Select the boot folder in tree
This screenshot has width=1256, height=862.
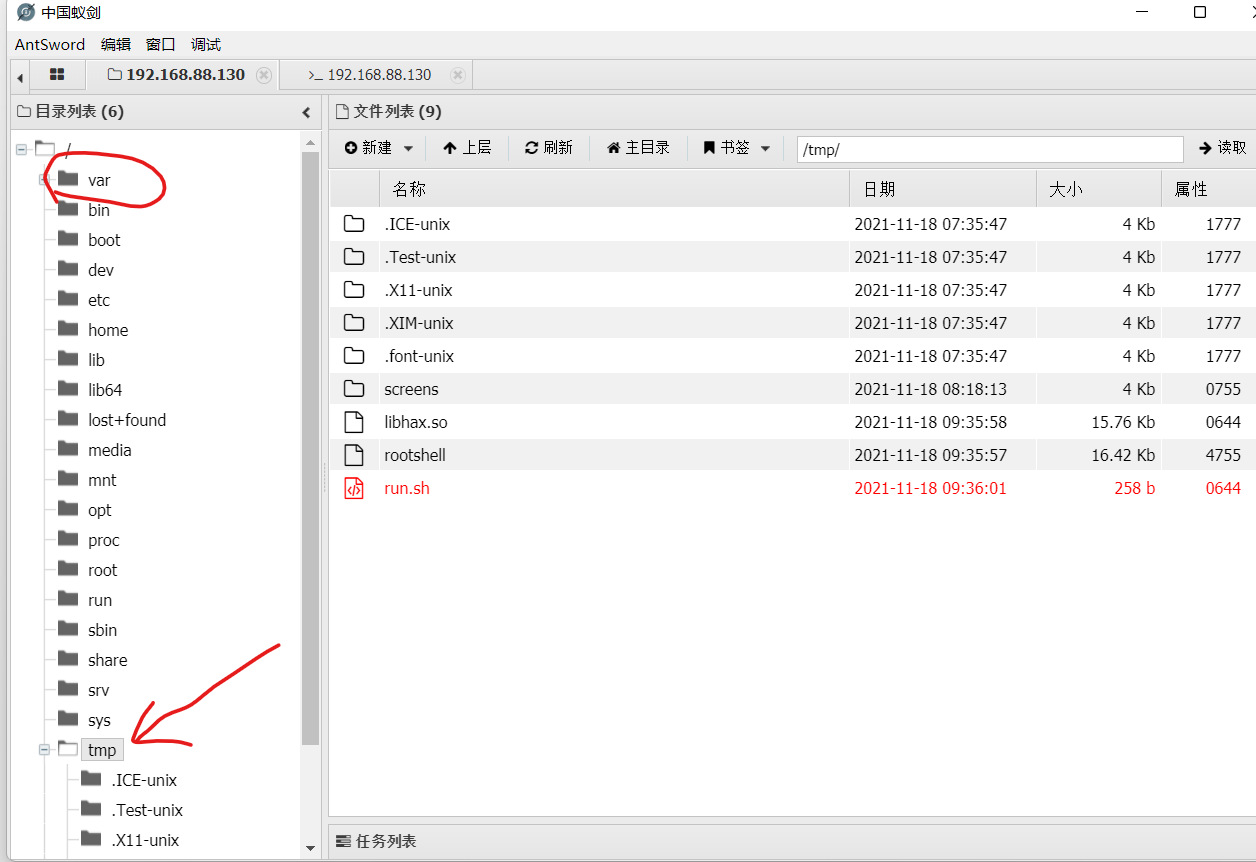[104, 240]
